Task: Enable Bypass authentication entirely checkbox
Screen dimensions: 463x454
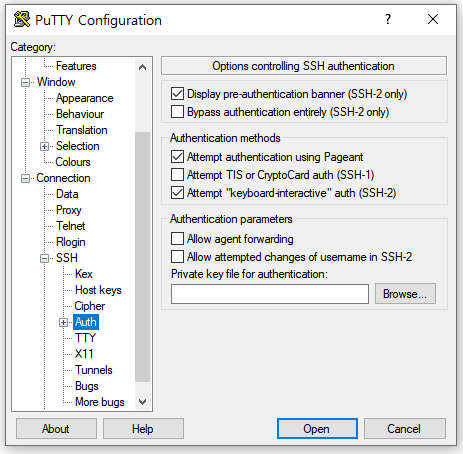Action: [x=177, y=112]
